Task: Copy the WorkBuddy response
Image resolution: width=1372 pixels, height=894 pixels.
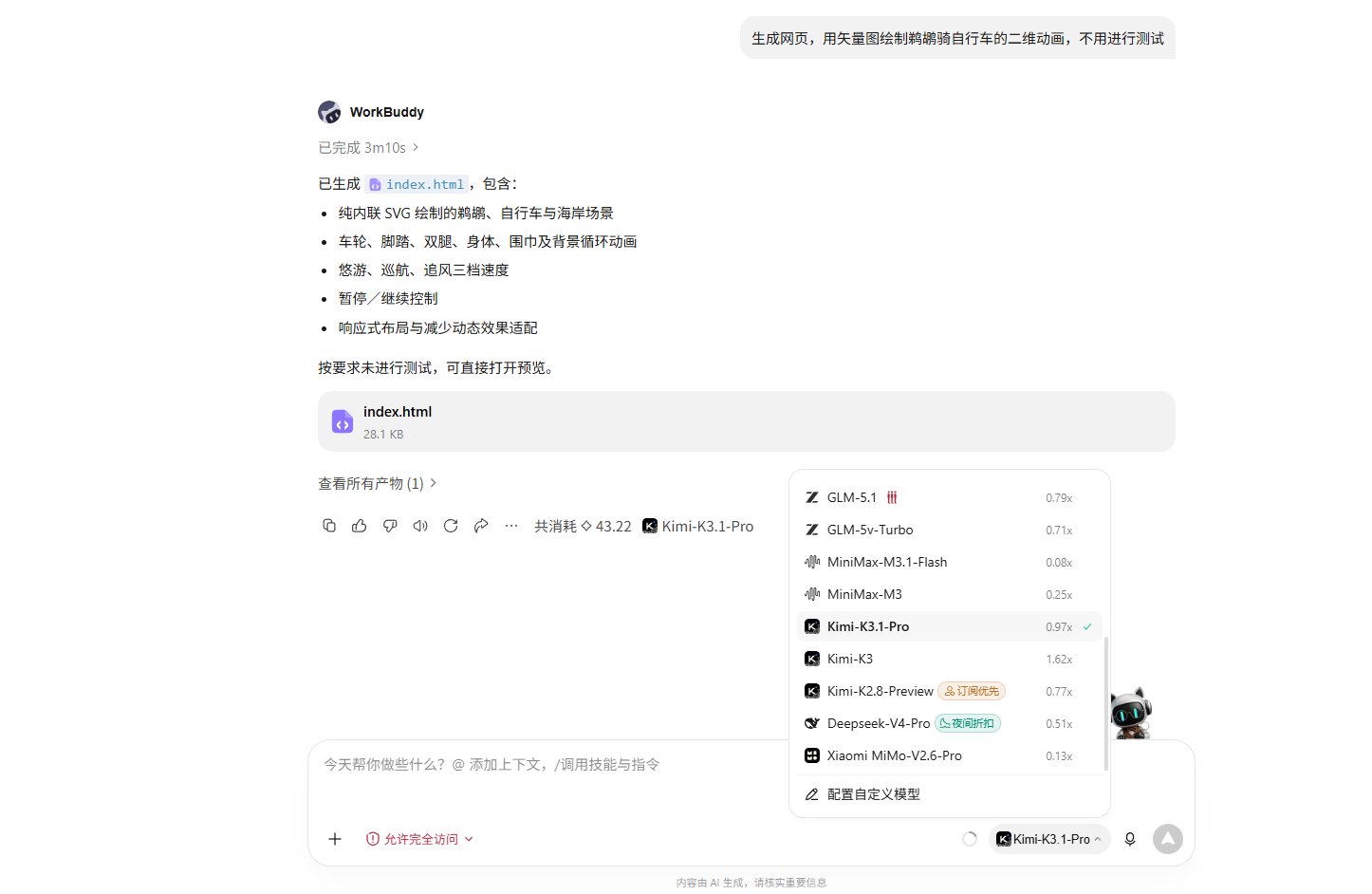Action: [329, 526]
